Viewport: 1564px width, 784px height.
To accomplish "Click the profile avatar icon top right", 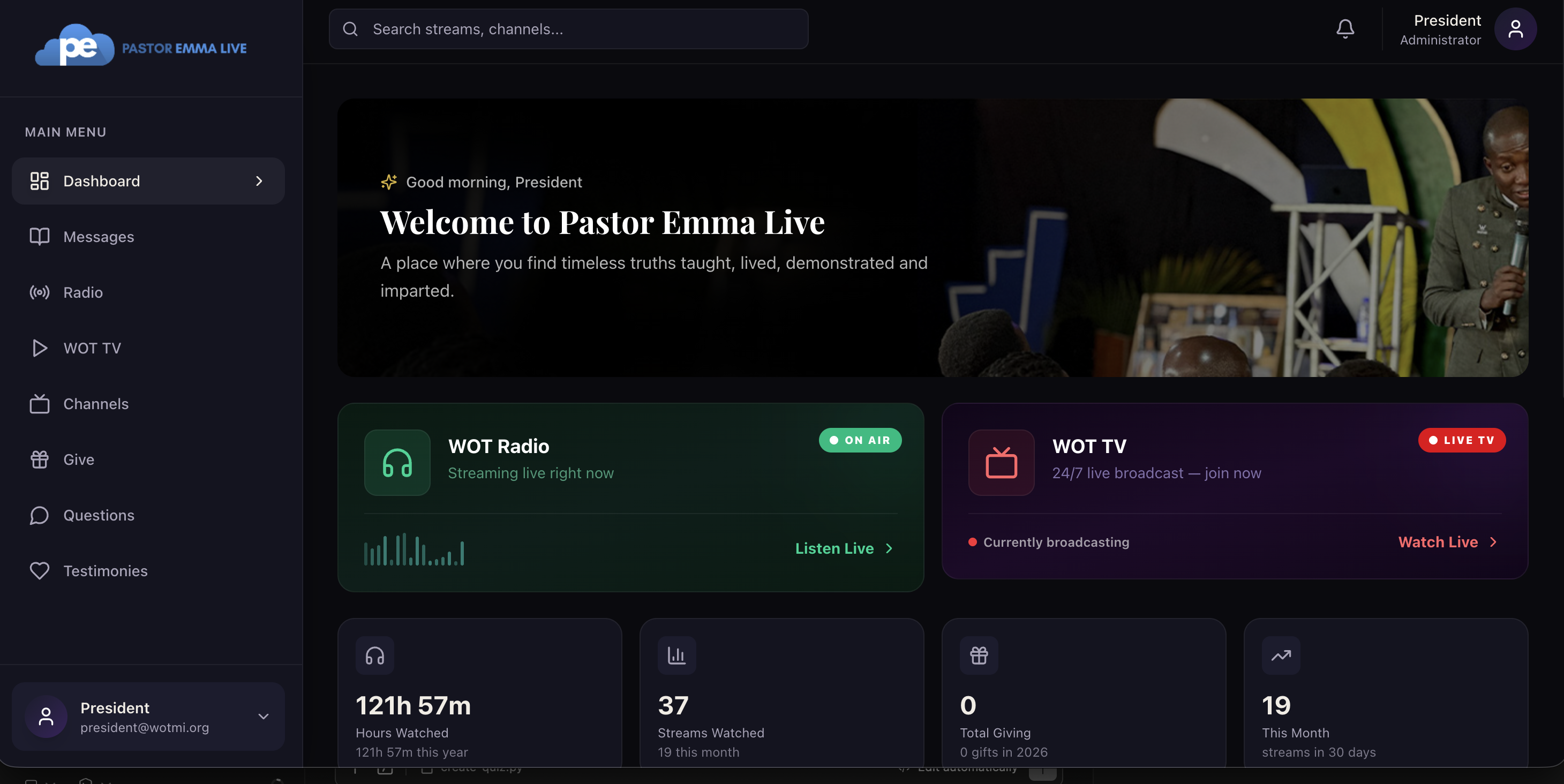I will [x=1515, y=28].
